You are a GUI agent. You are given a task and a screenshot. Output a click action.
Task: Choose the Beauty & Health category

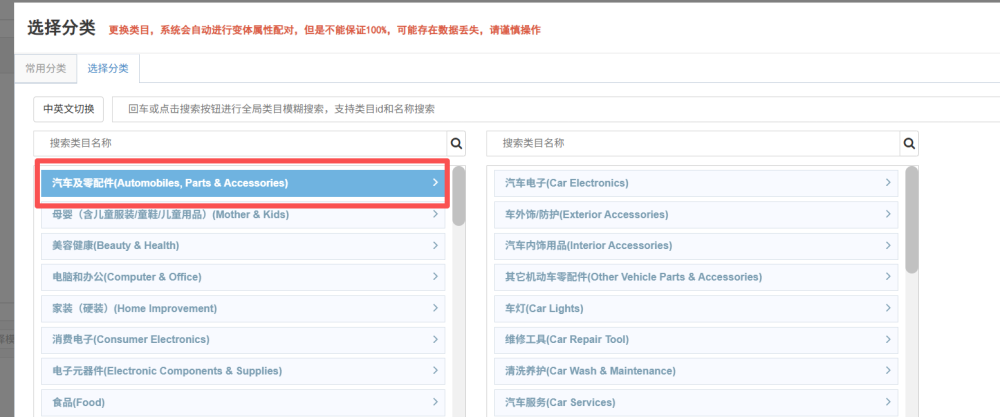[x=243, y=245]
